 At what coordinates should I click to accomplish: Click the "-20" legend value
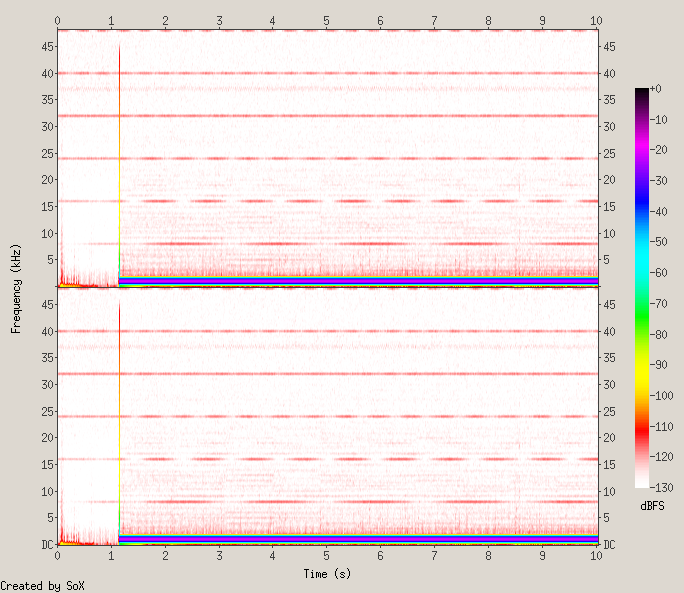659,150
